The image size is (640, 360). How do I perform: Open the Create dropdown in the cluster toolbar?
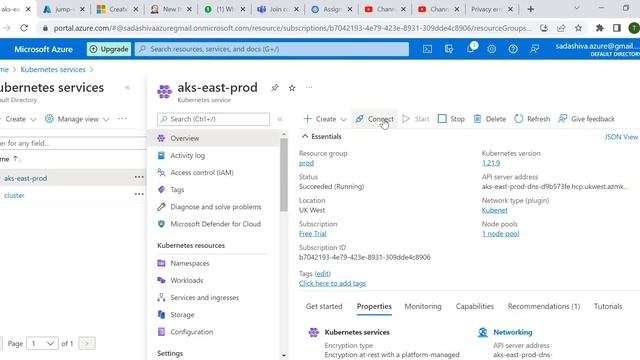[x=325, y=119]
